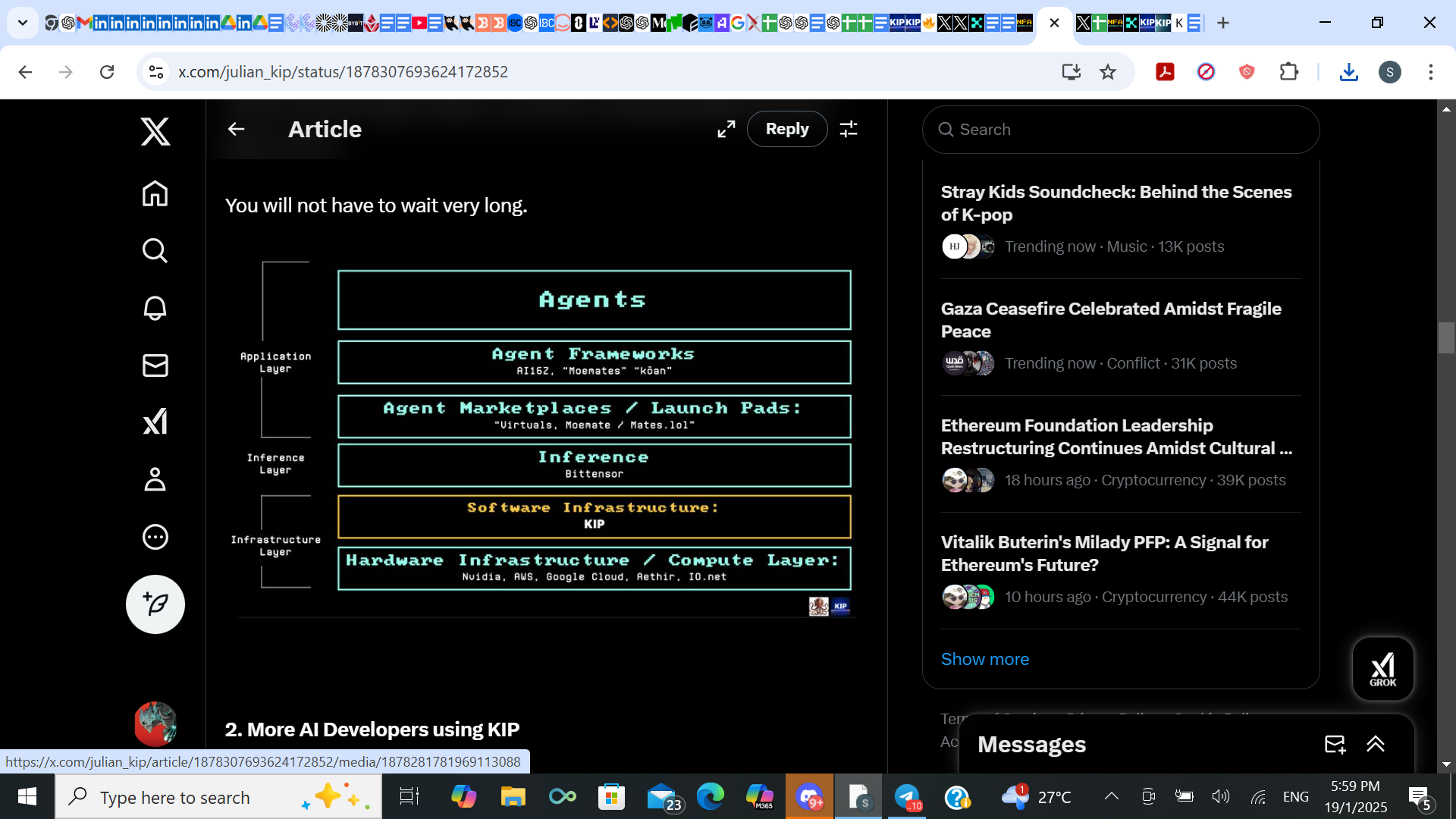Viewport: 1456px width, 819px height.
Task: Expand the Messages drawer with the double chevron
Action: tap(1376, 745)
